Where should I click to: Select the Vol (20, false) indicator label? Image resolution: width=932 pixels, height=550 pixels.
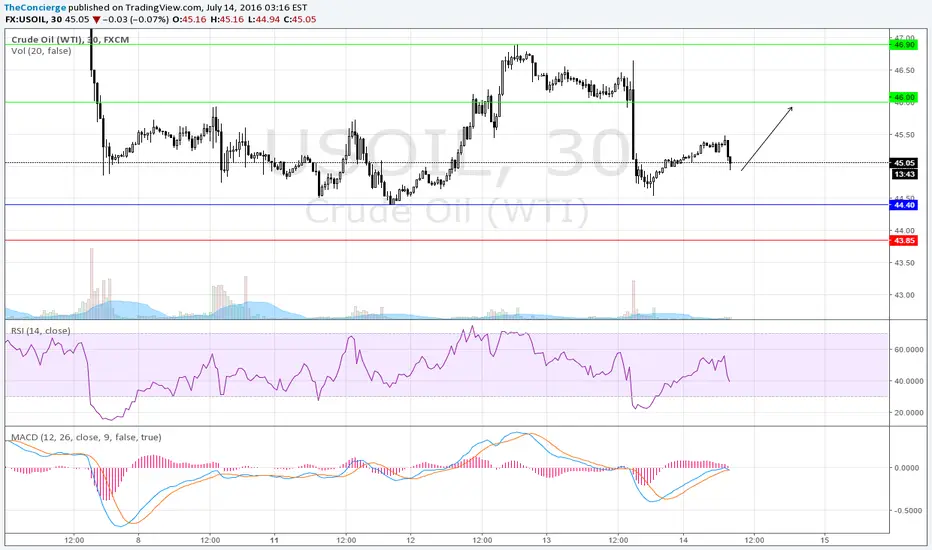[x=41, y=51]
